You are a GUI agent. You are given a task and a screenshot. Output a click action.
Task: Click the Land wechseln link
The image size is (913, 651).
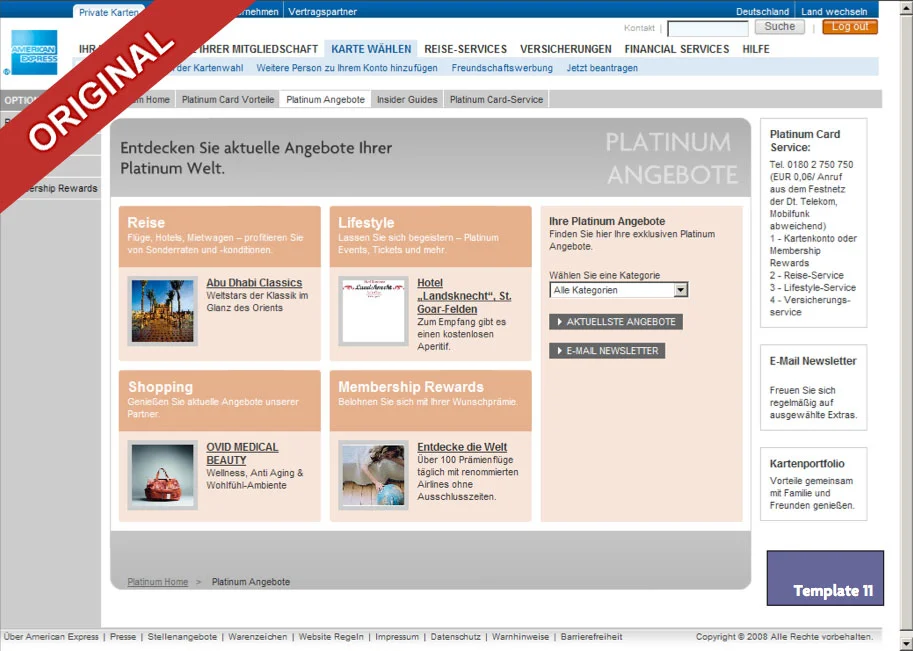click(834, 12)
